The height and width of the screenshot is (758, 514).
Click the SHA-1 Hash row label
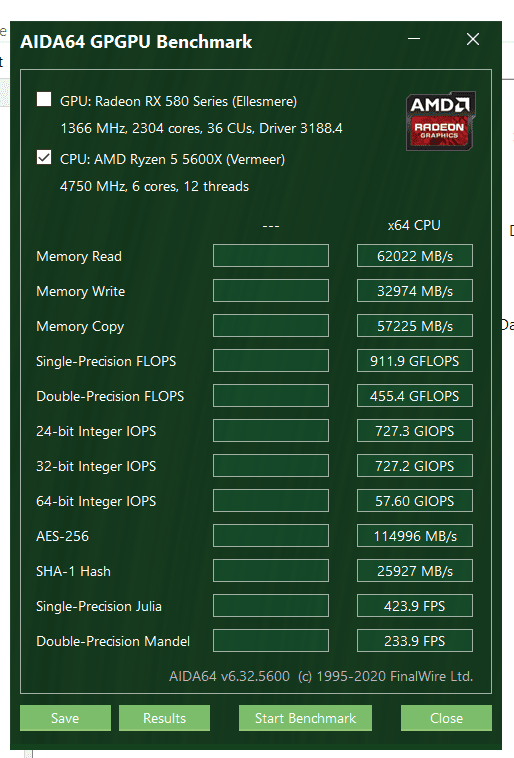[73, 571]
